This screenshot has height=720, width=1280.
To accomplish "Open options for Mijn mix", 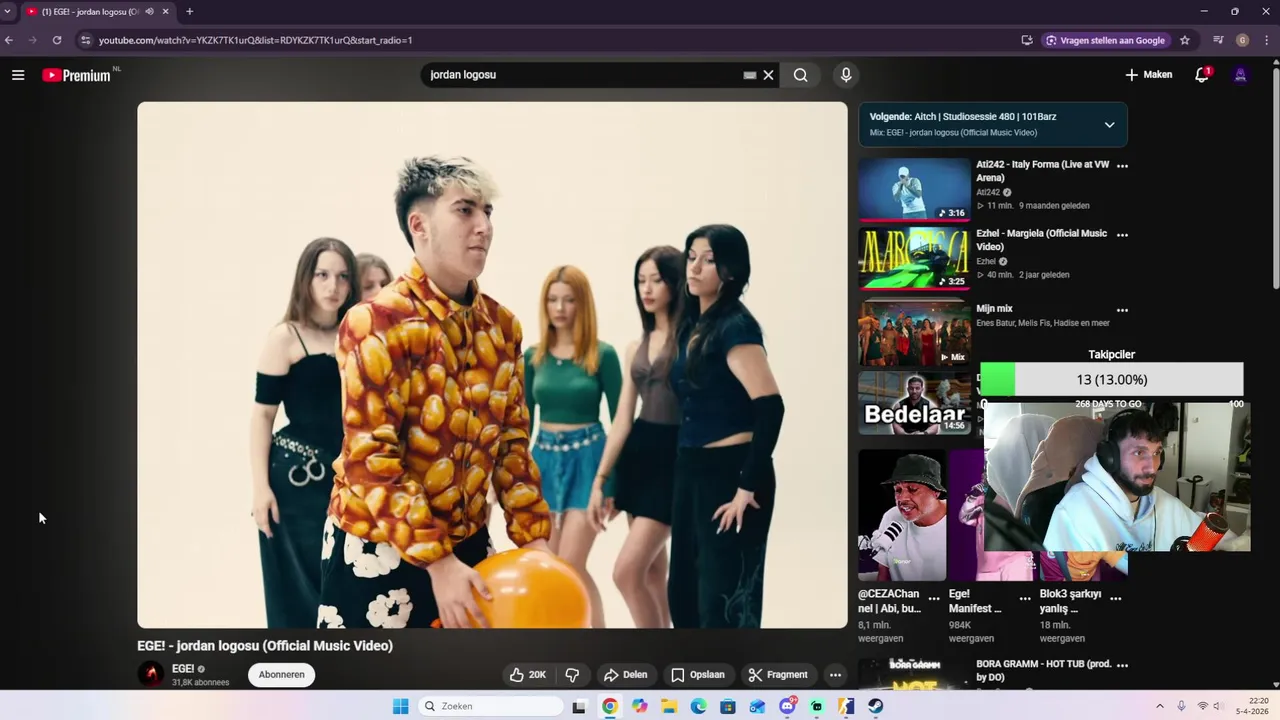I will tap(1122, 311).
